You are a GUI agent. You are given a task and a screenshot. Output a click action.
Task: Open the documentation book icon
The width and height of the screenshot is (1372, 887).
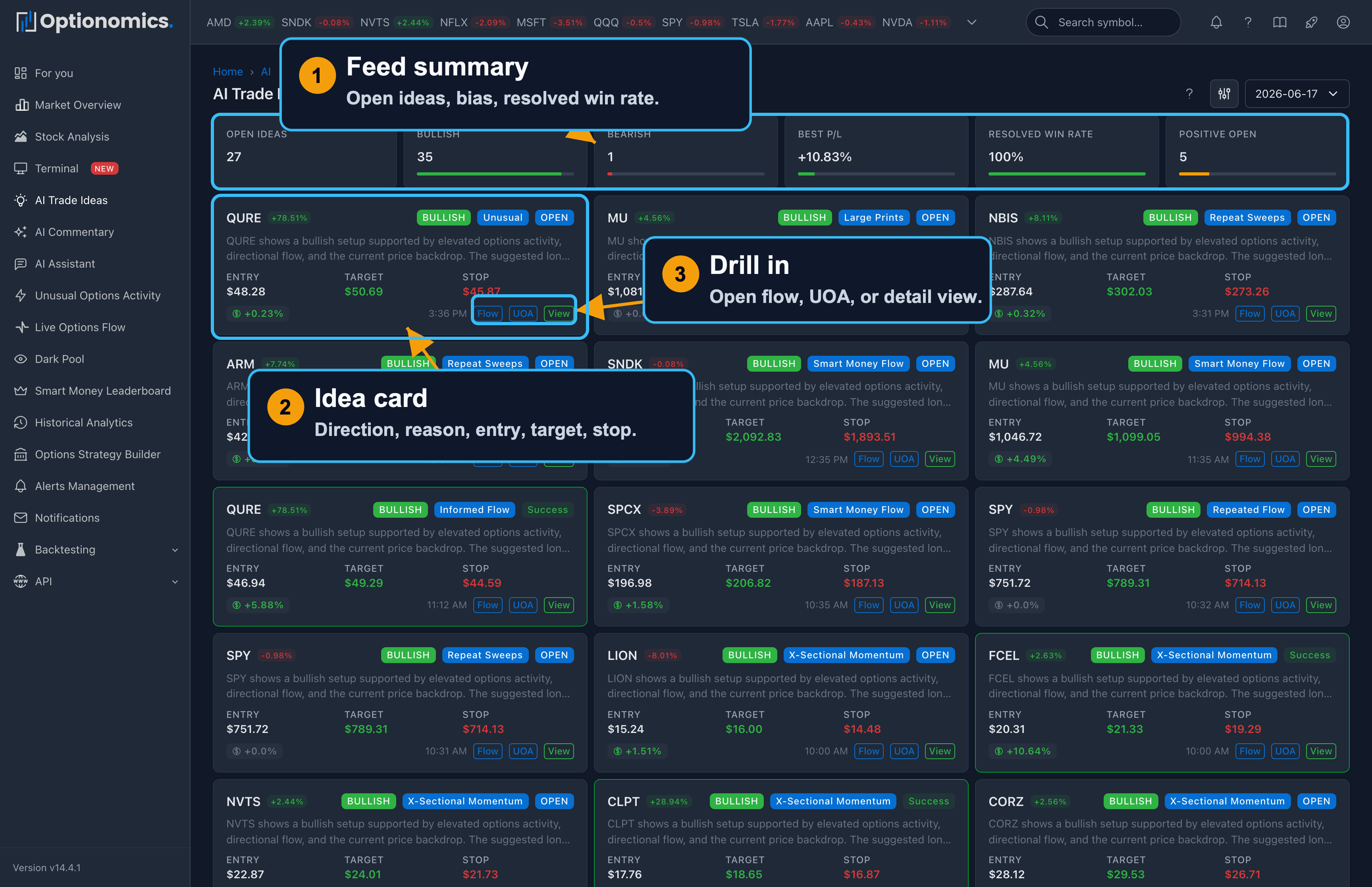coord(1280,23)
